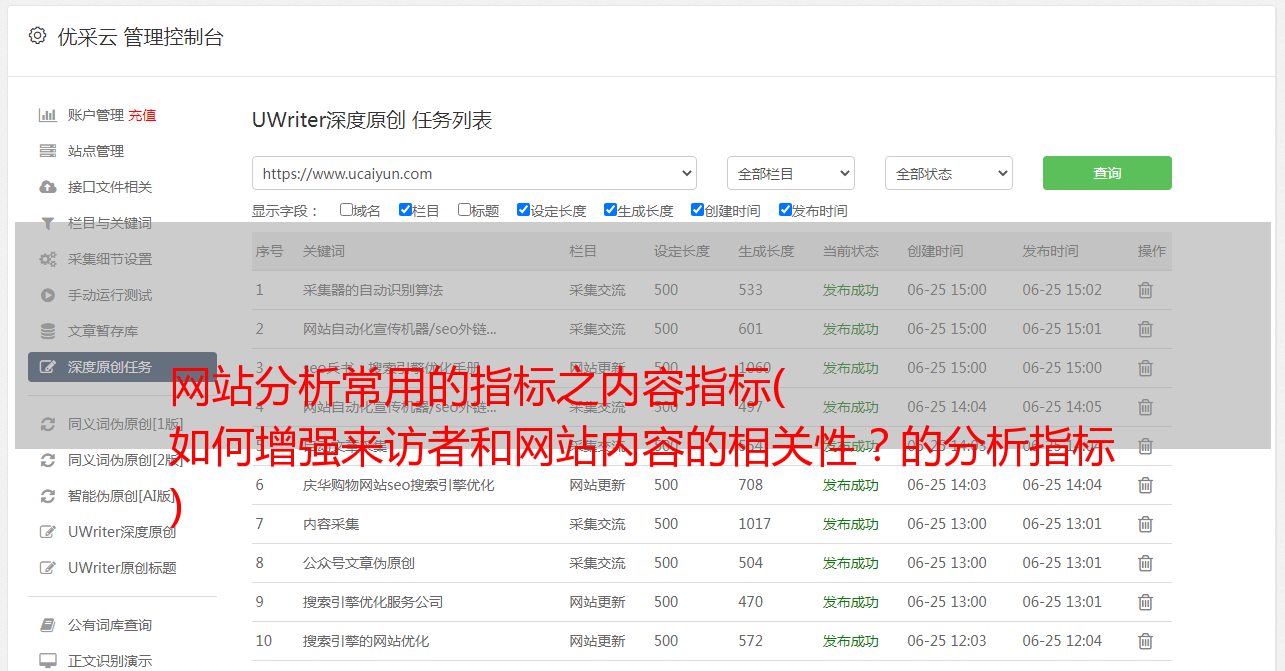The height and width of the screenshot is (671, 1285).
Task: Select 深度原创任务 in sidebar
Action: (122, 367)
